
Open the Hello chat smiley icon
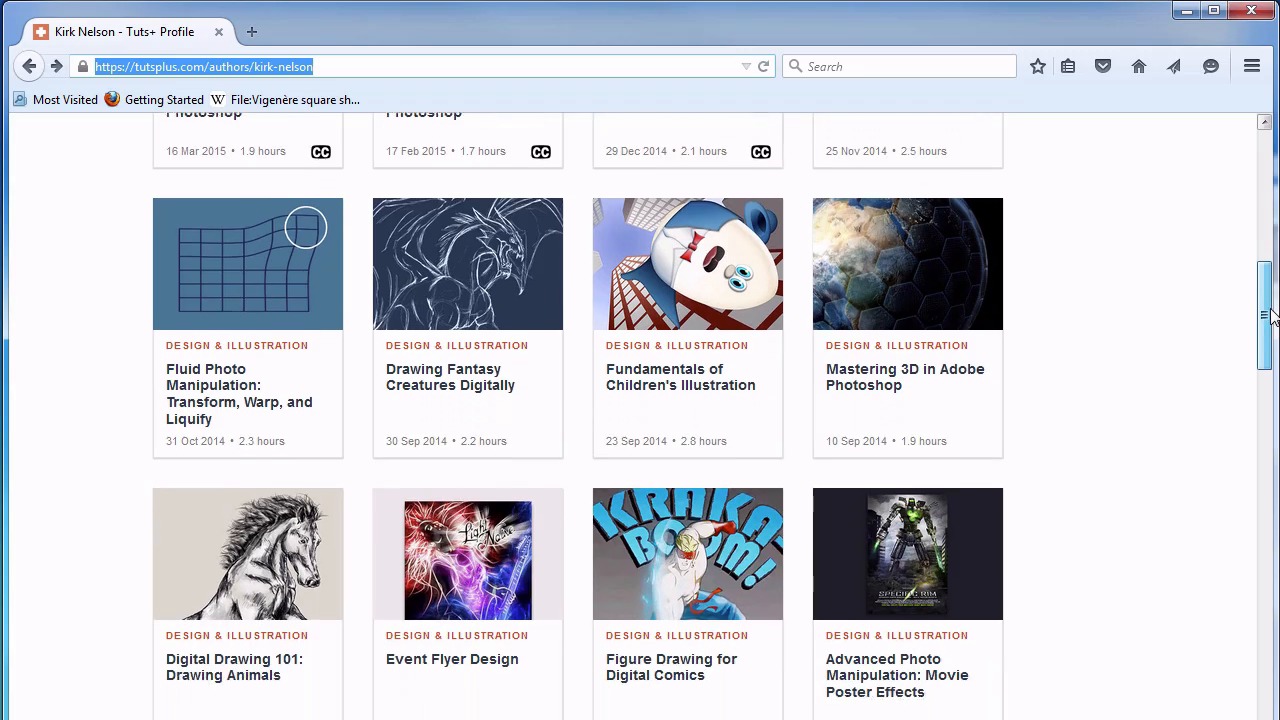(1211, 66)
